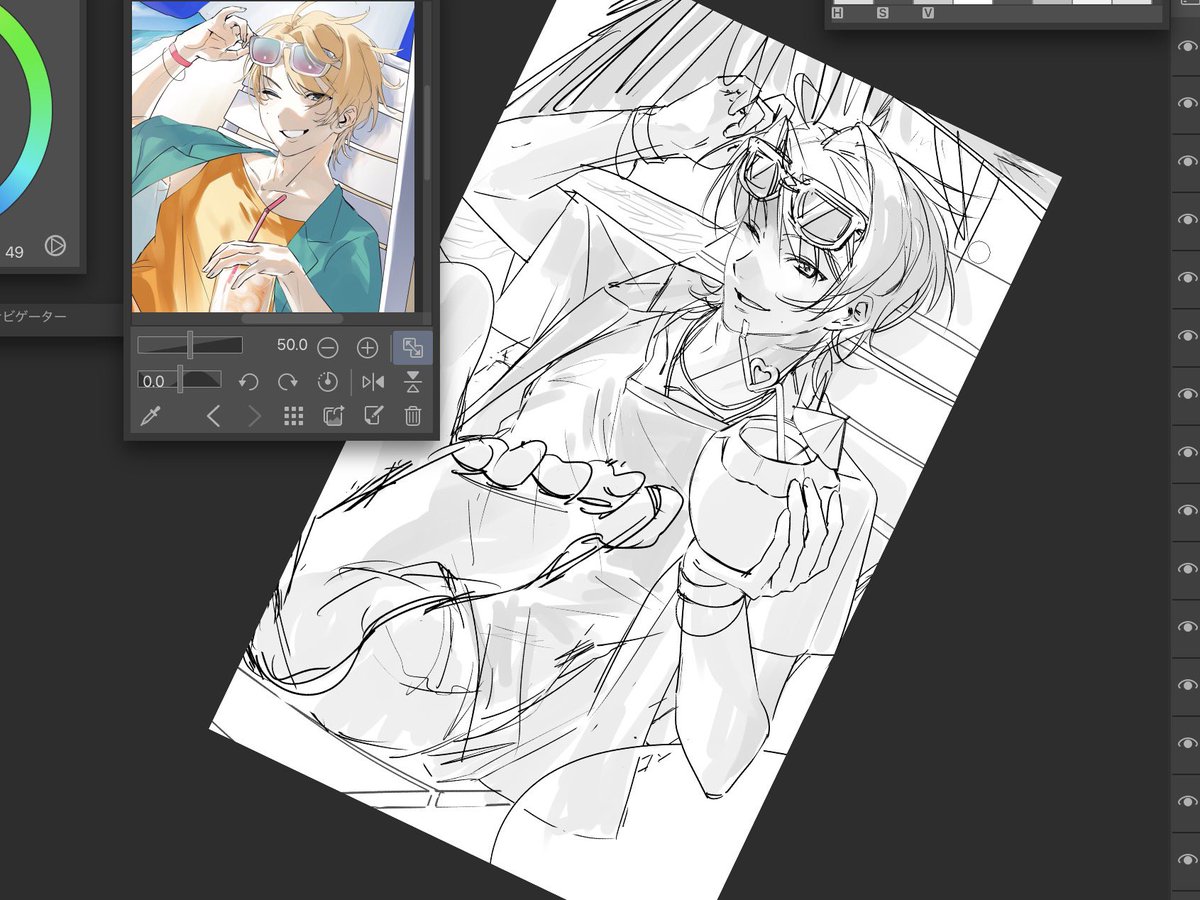Reset Sub View rotation
Screen dimensions: 1200x900
point(328,382)
